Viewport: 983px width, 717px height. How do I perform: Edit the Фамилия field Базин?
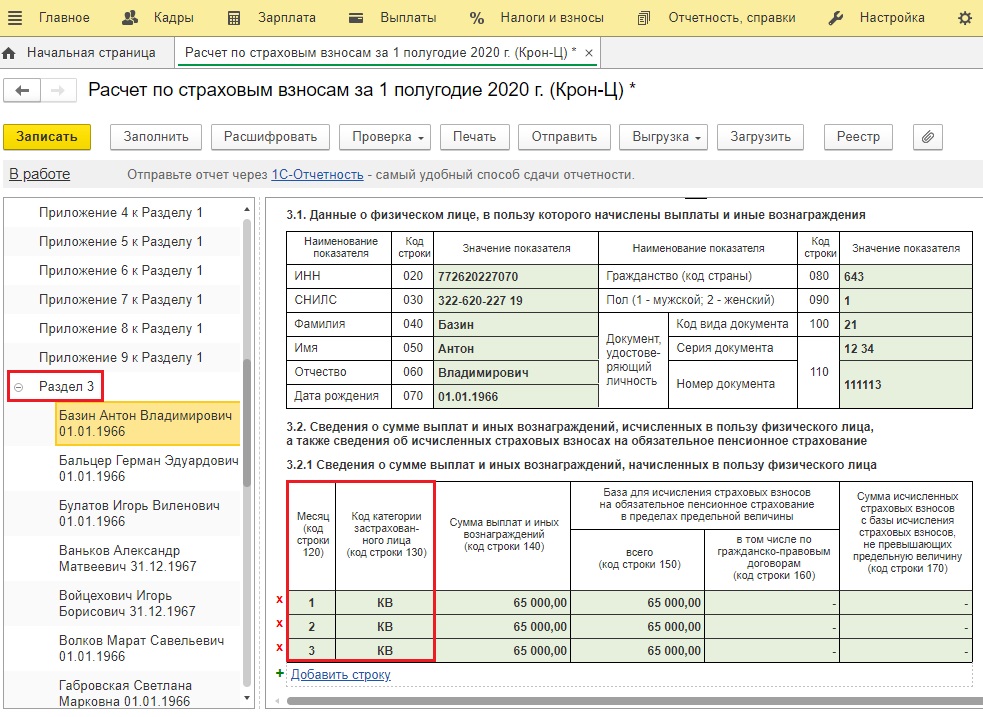click(x=515, y=325)
